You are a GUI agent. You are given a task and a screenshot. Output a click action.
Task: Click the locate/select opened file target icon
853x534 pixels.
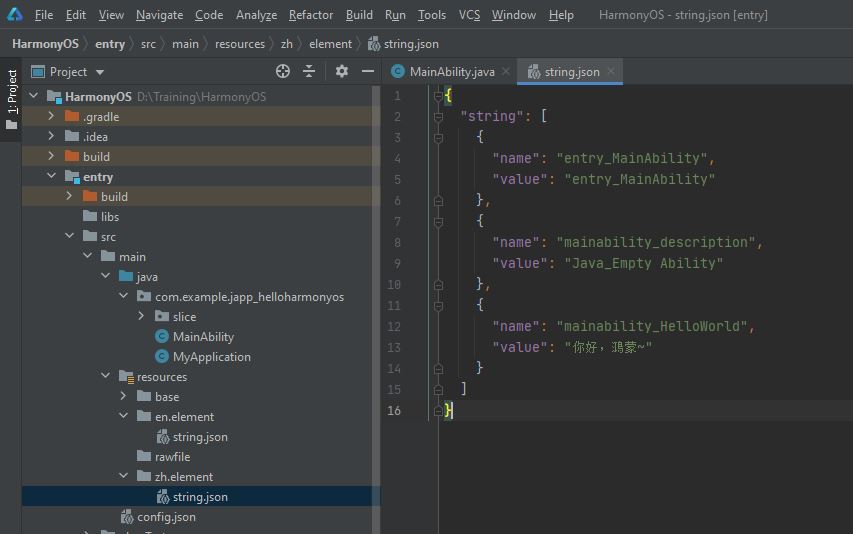tap(283, 71)
